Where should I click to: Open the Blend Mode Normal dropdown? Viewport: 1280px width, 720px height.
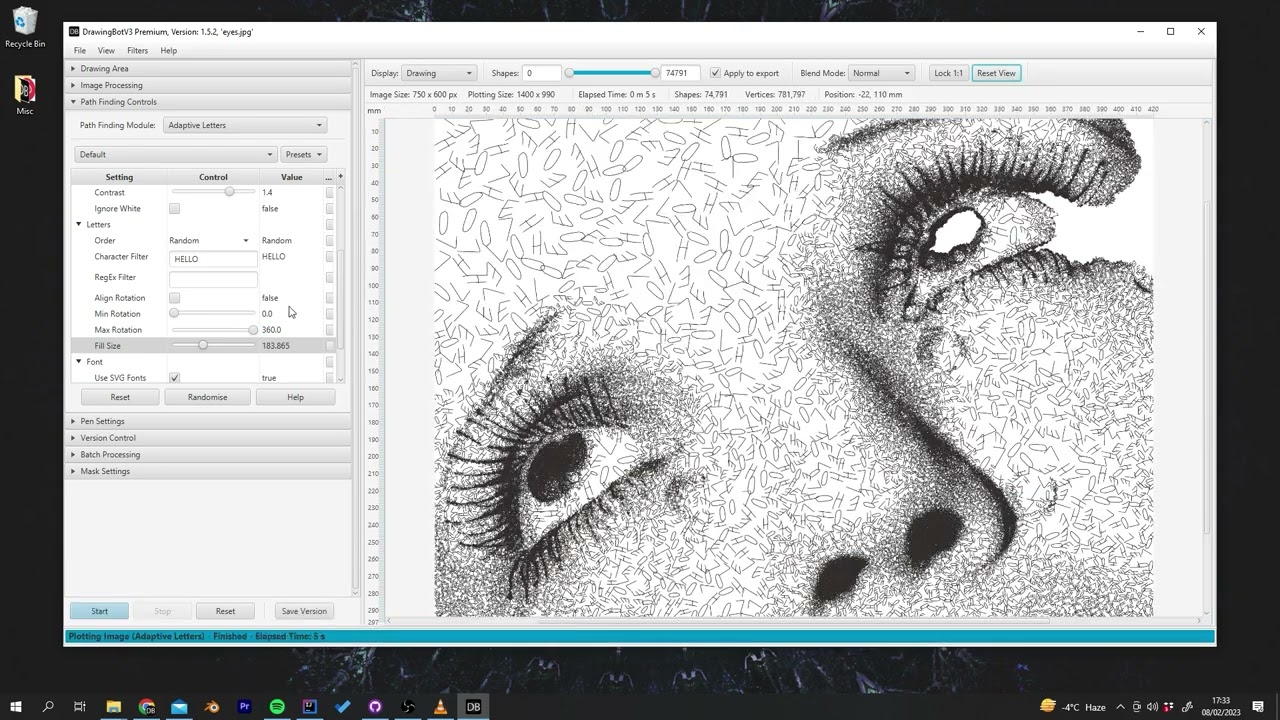coord(881,73)
